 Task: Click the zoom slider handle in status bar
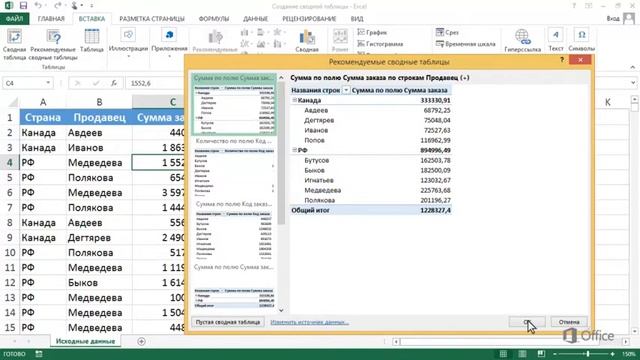[588, 354]
